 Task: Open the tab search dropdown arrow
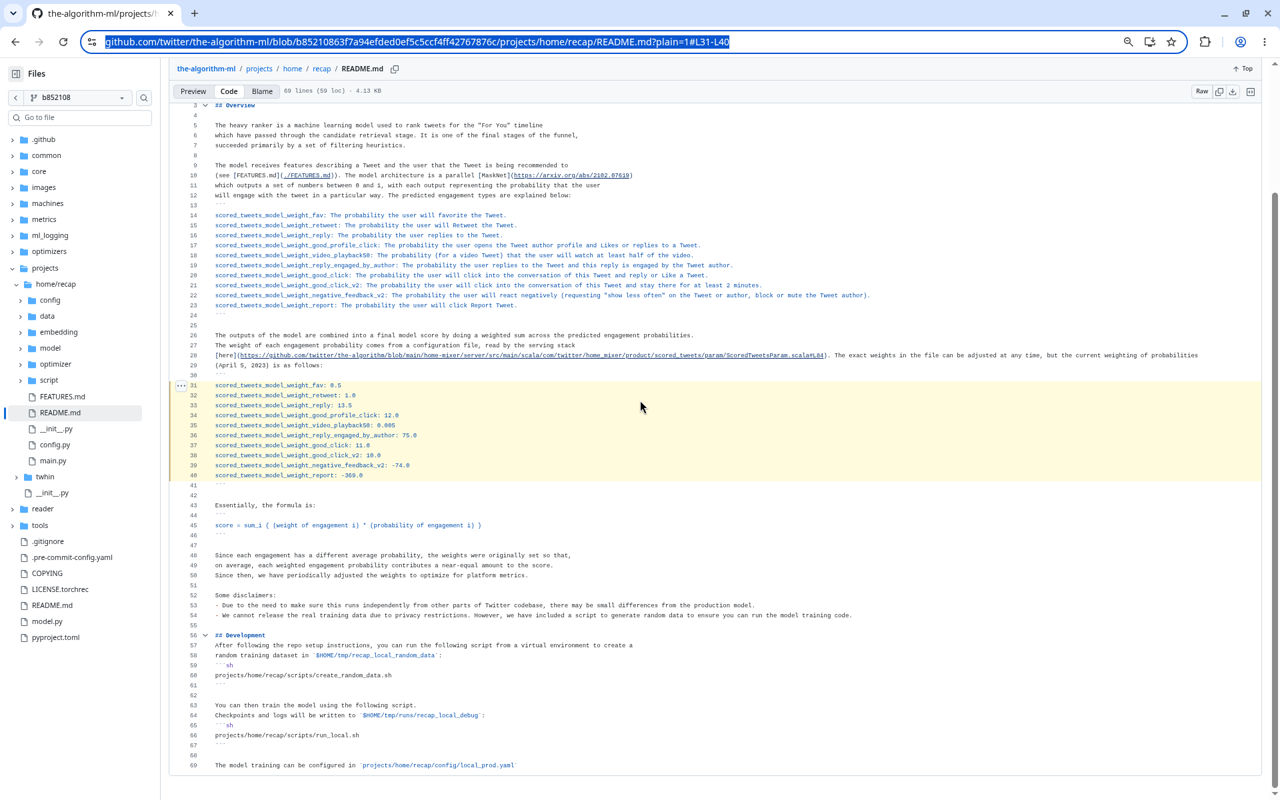[x=13, y=14]
